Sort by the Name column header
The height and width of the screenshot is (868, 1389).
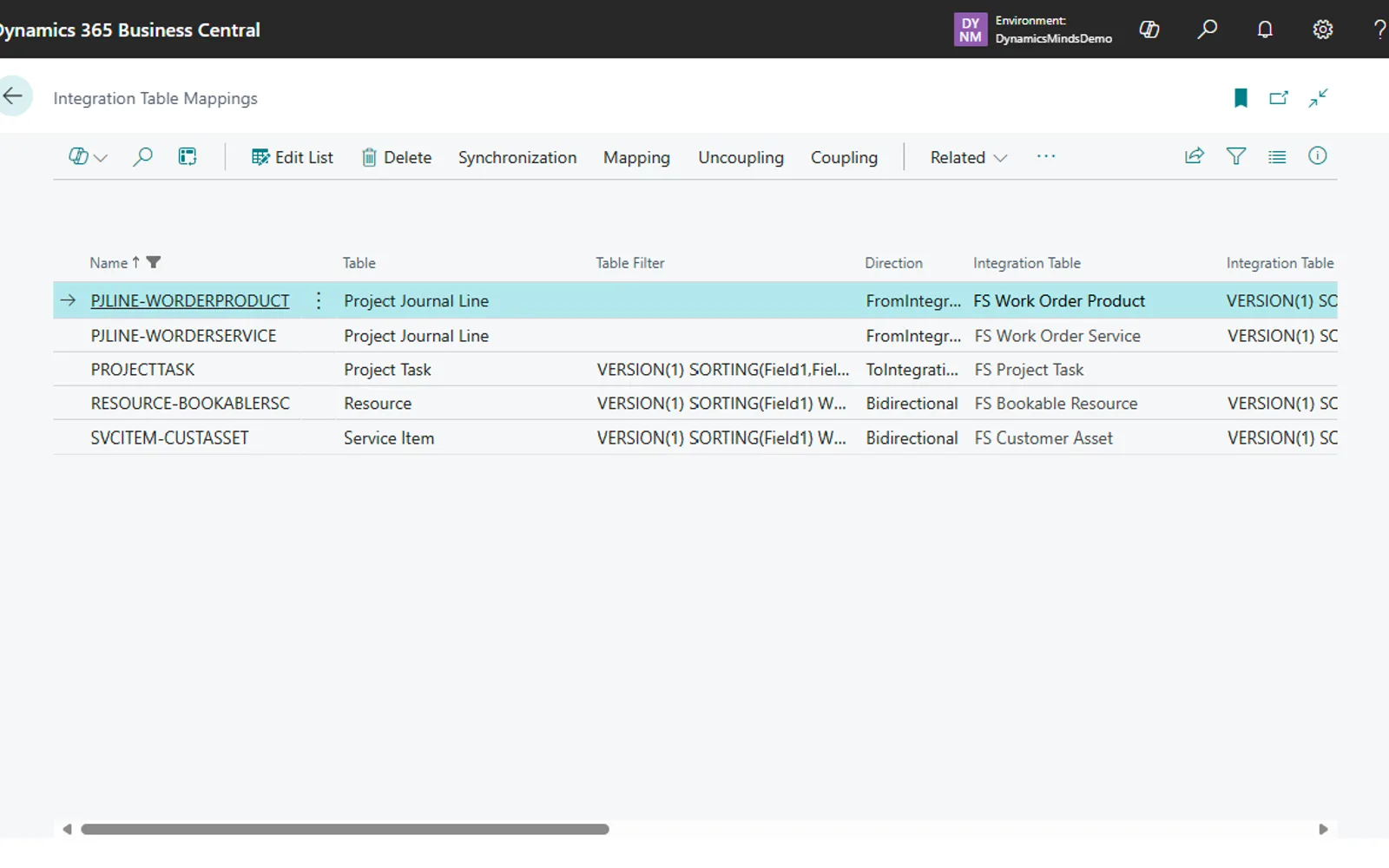point(109,263)
